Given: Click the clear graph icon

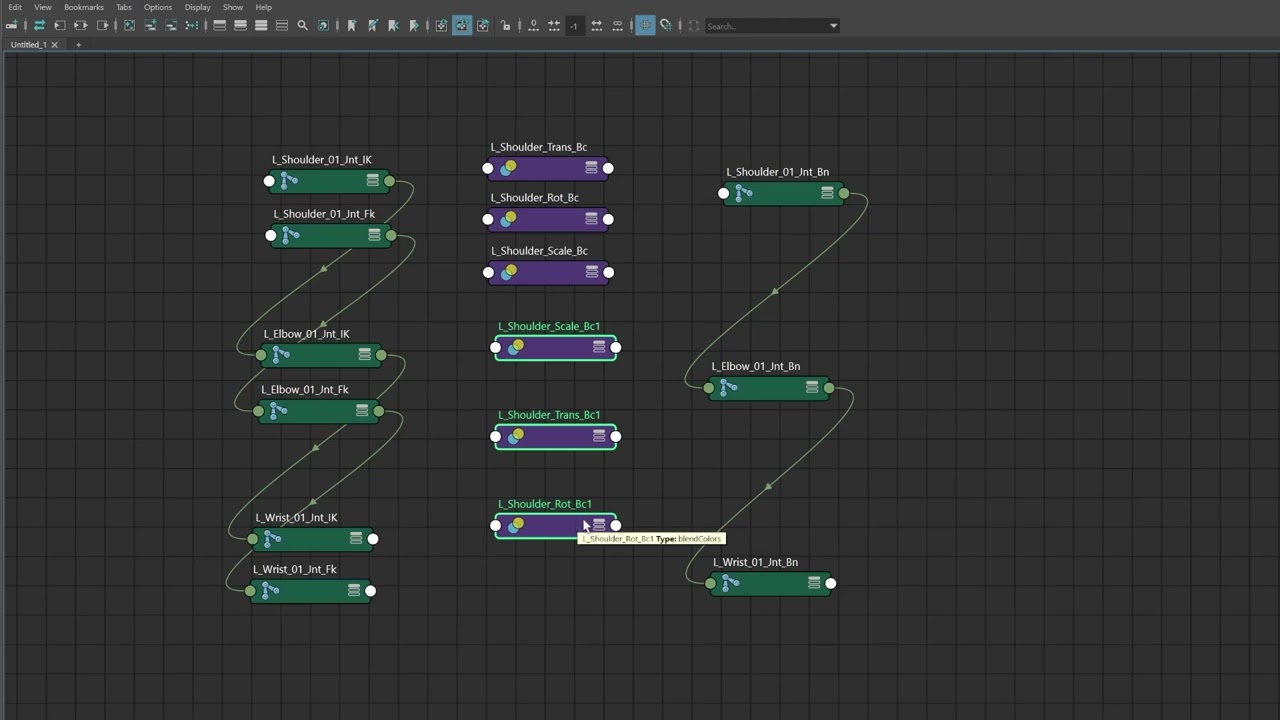Looking at the screenshot, I should click(129, 25).
